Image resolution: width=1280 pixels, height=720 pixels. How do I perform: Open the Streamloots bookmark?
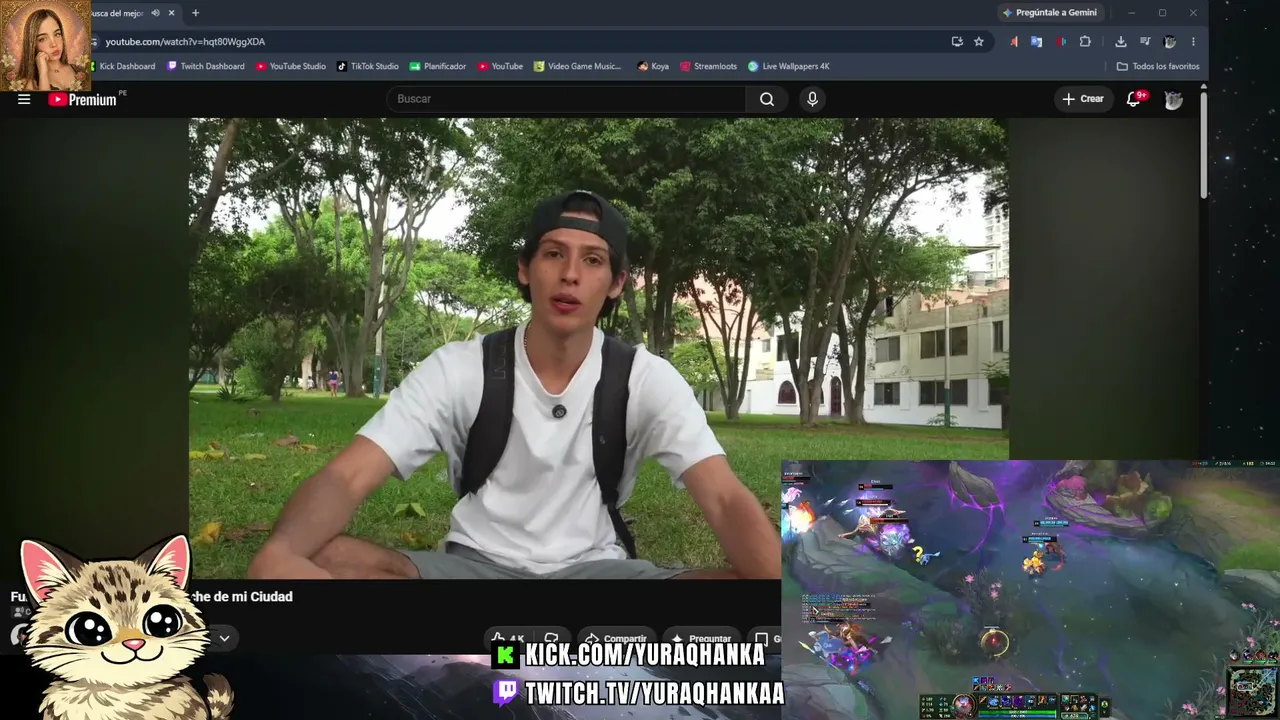pyautogui.click(x=708, y=67)
